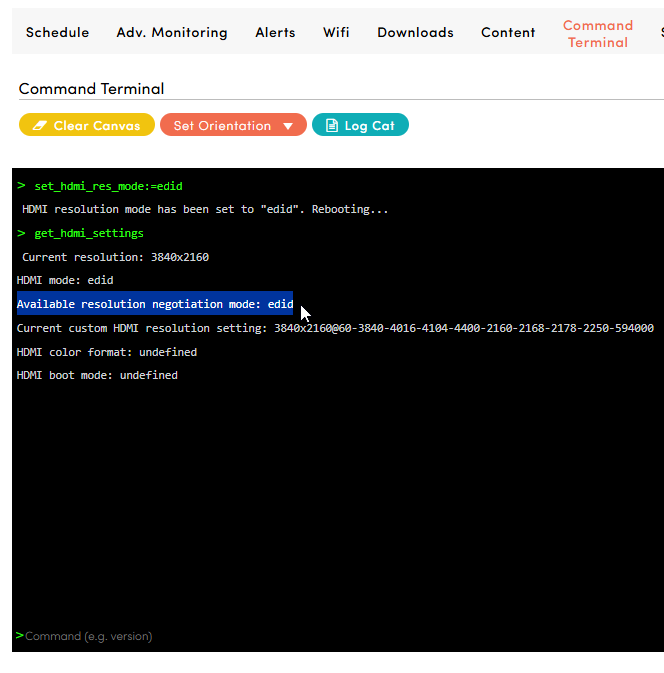The height and width of the screenshot is (673, 664).
Task: Click the get_hdmi_settings command line
Action: pyautogui.click(x=89, y=233)
